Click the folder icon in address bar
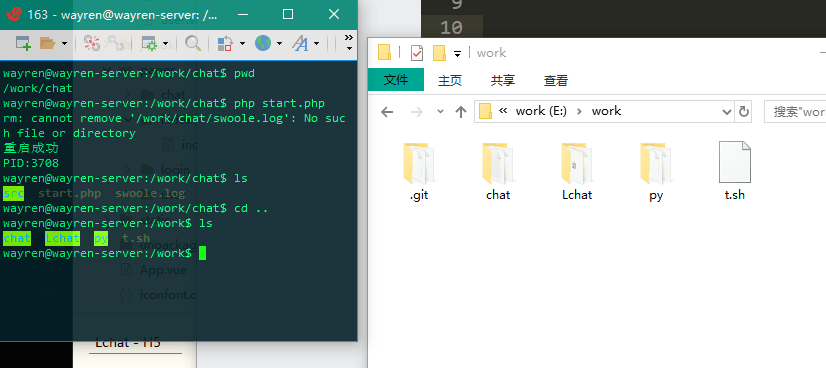Screen dimensions: 826x368 click(x=485, y=111)
